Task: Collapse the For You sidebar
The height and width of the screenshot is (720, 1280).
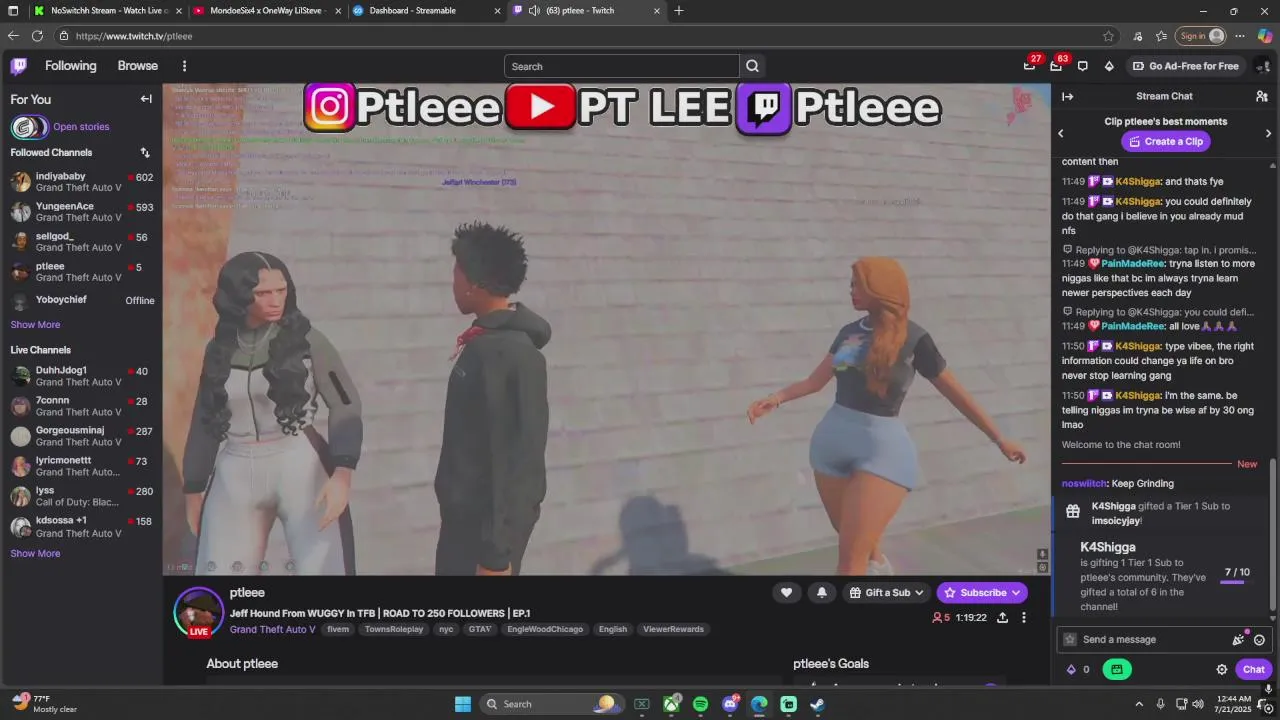Action: (x=146, y=99)
